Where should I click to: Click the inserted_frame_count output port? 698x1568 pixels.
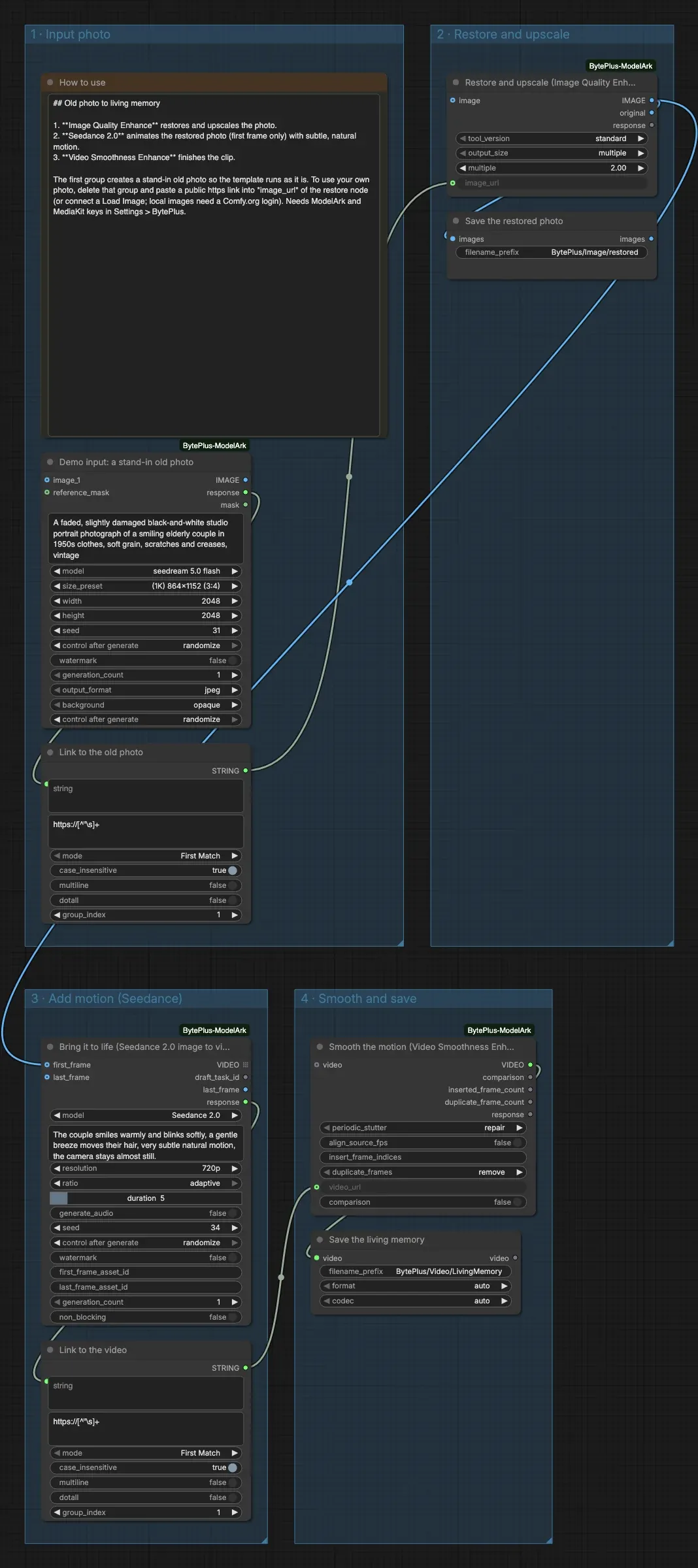coord(530,1090)
